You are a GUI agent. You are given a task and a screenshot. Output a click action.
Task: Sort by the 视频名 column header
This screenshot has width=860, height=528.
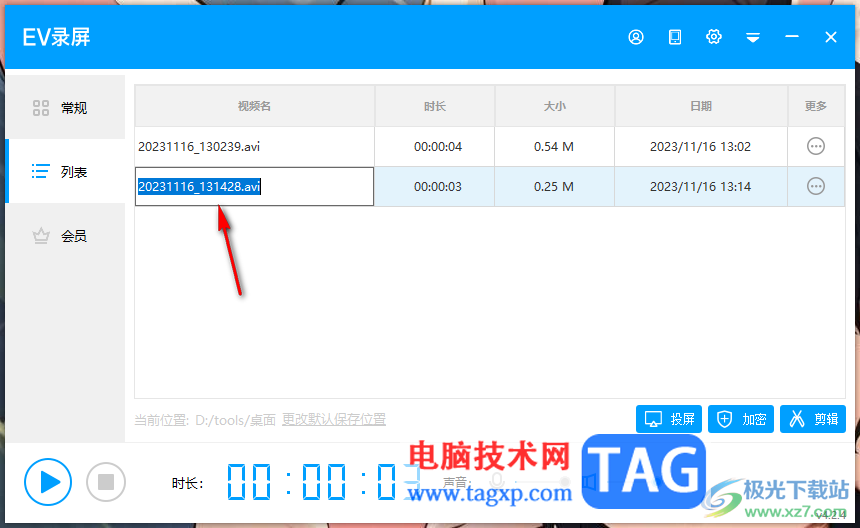(254, 106)
